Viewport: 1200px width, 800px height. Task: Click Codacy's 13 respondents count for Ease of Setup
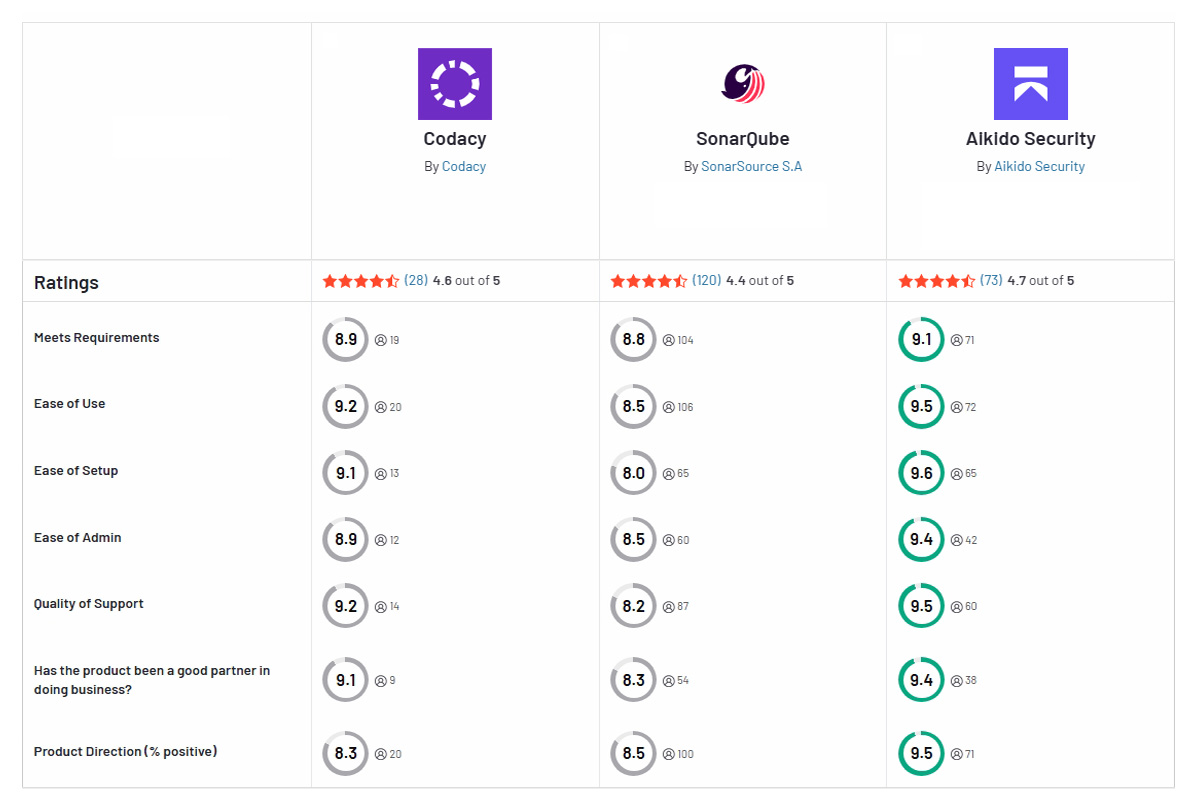point(387,473)
